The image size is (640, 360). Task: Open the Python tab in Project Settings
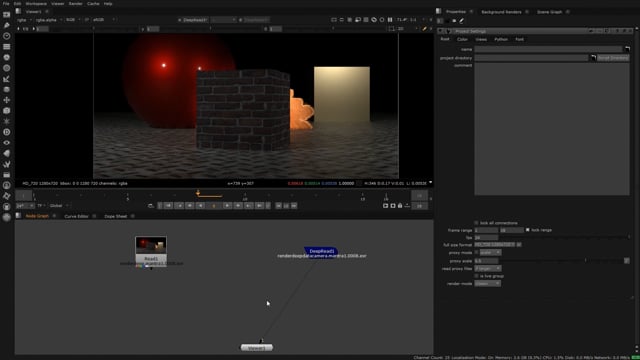(501, 39)
